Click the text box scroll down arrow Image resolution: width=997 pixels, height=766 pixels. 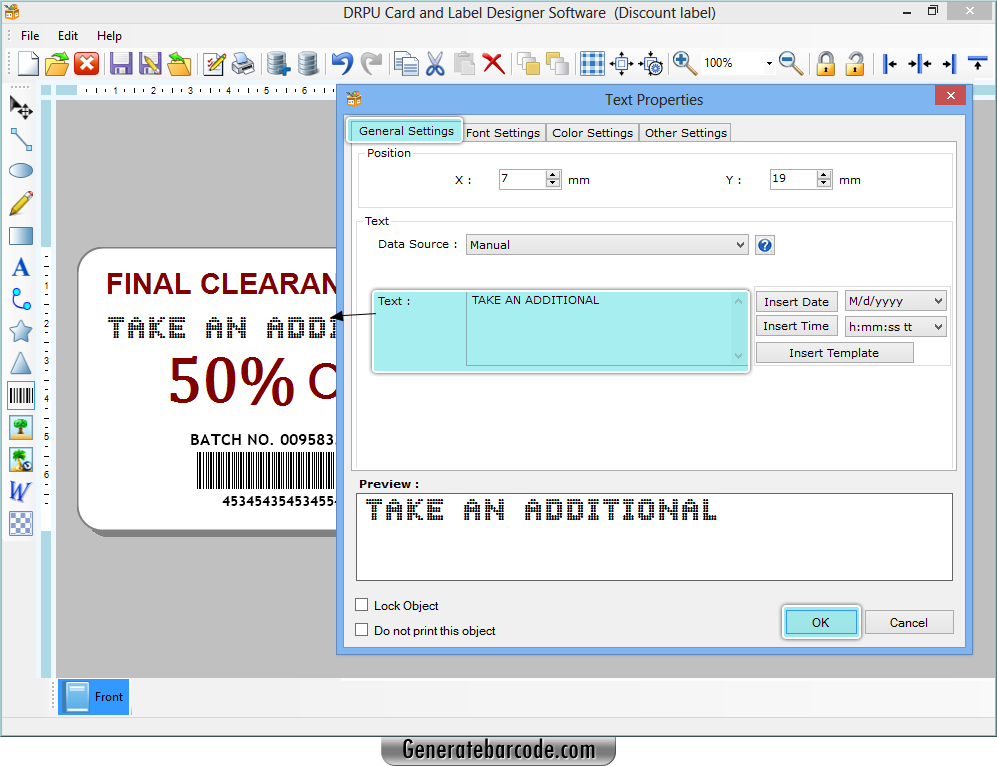(x=738, y=356)
